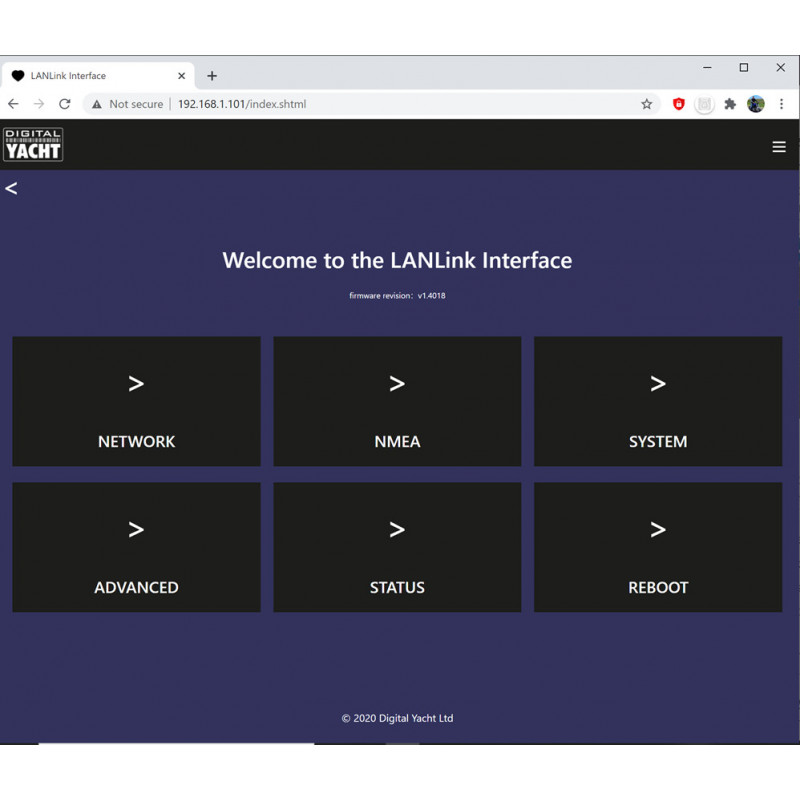Open the ADVANCED settings tile
This screenshot has height=800, width=800.
point(136,547)
